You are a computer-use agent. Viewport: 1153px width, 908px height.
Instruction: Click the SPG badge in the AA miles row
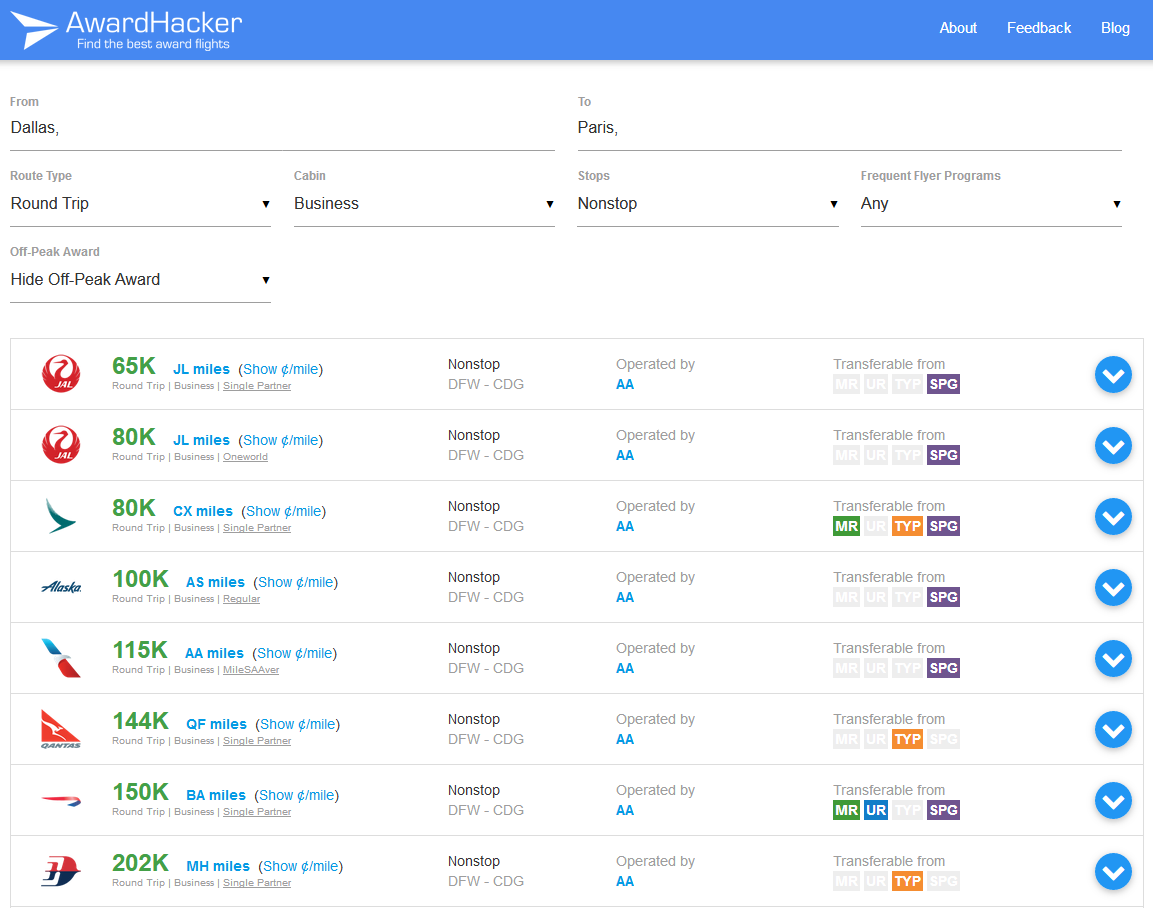pyautogui.click(x=943, y=668)
